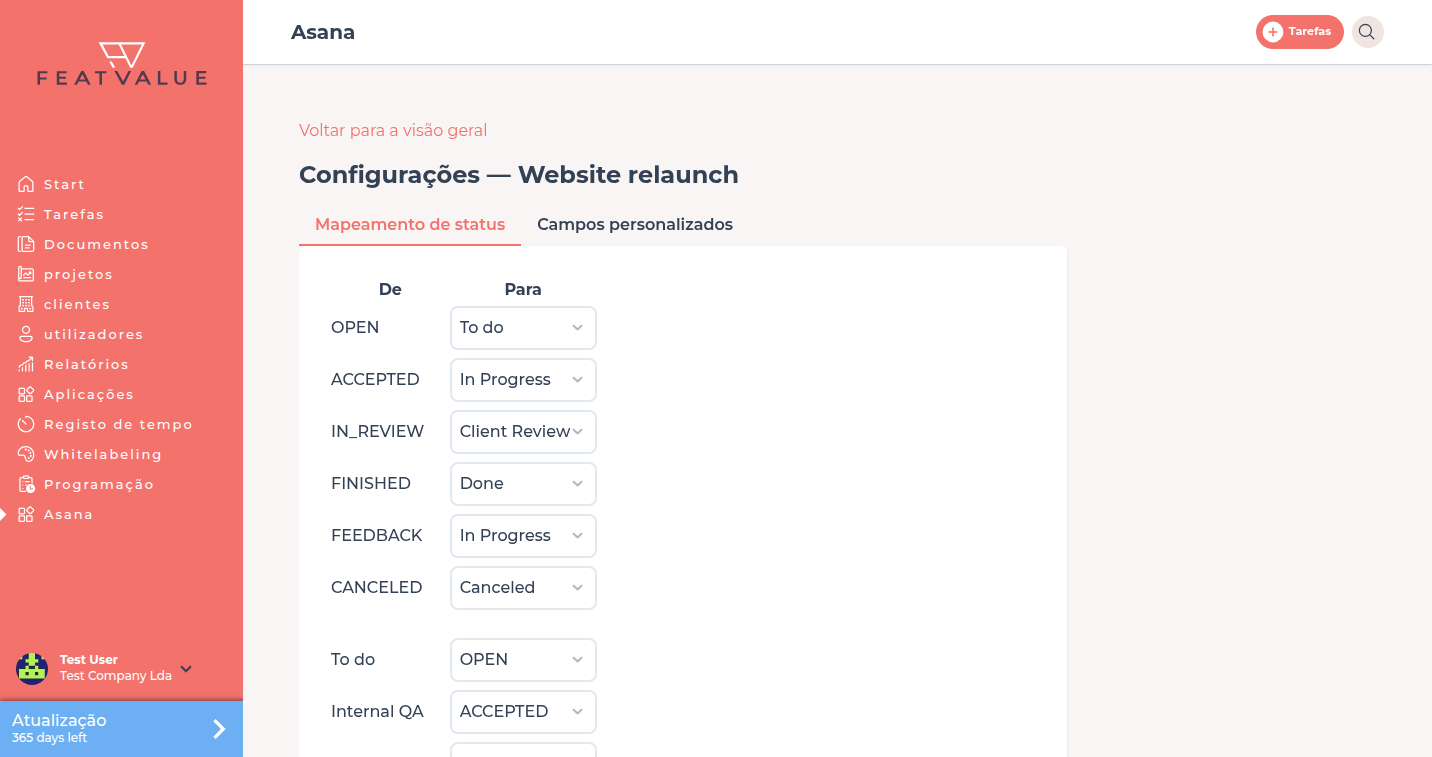Expand IN_REVIEW dropdown showing Client Review

pos(523,432)
